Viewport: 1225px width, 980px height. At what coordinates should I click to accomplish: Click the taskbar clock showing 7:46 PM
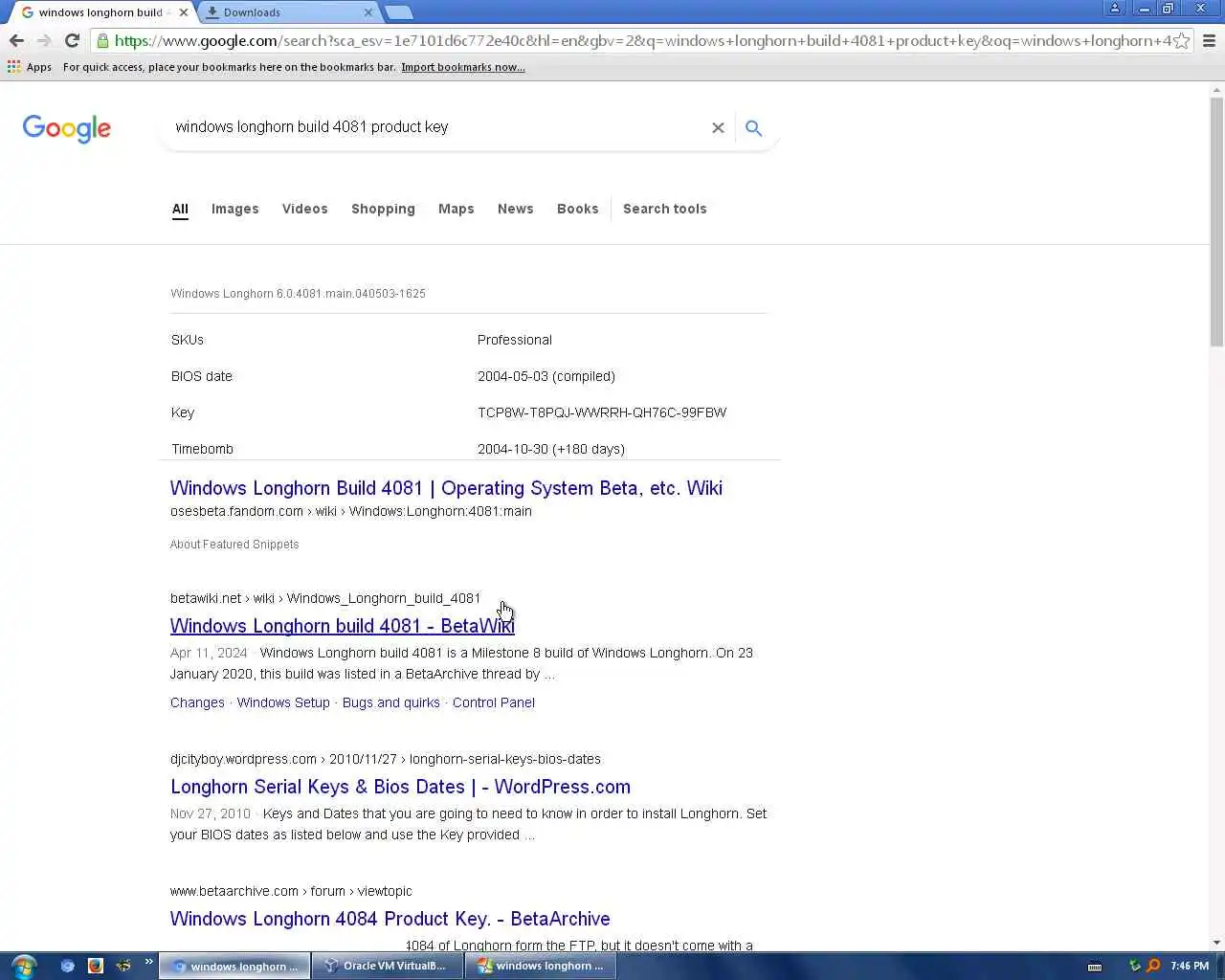click(x=1190, y=966)
